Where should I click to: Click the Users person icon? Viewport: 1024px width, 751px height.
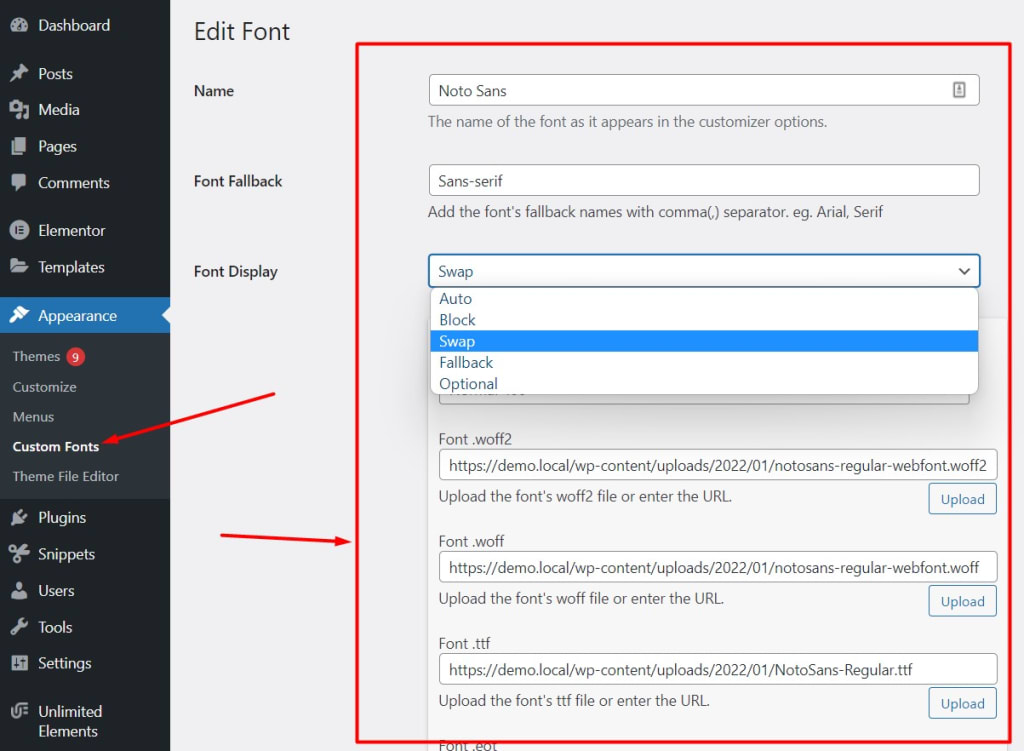pyautogui.click(x=20, y=590)
